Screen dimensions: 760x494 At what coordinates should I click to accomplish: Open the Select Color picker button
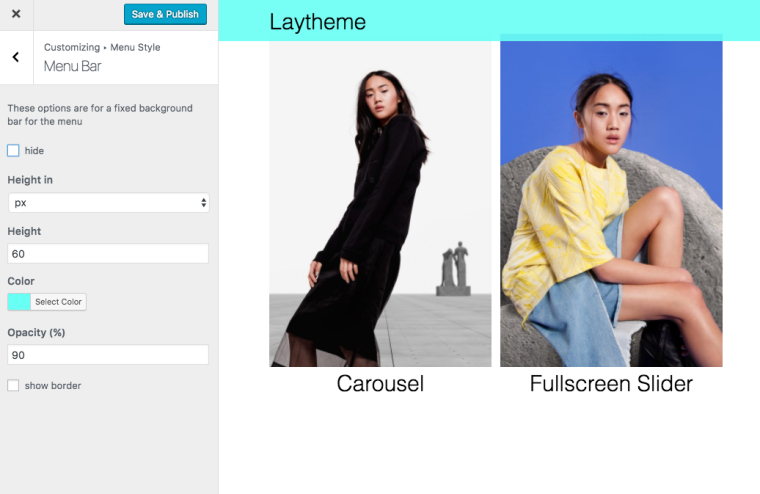(x=58, y=302)
